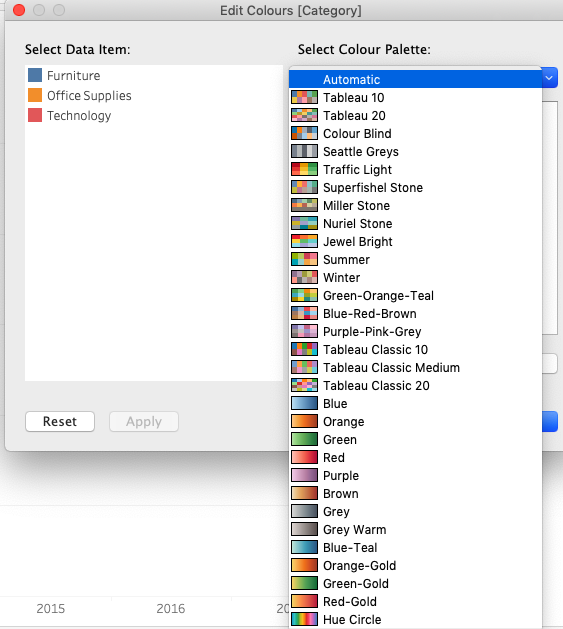Screen dimensions: 563x629
Task: Select the Green sequential palette
Action: coord(415,440)
